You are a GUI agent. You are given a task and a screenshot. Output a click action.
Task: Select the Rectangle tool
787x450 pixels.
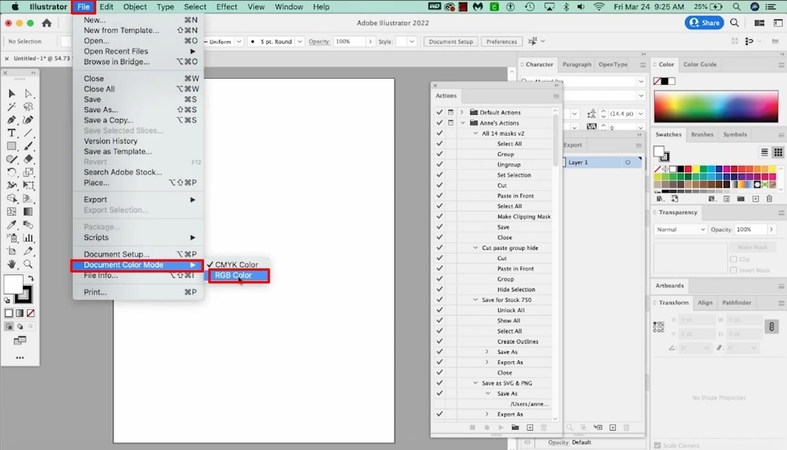tap(12, 146)
